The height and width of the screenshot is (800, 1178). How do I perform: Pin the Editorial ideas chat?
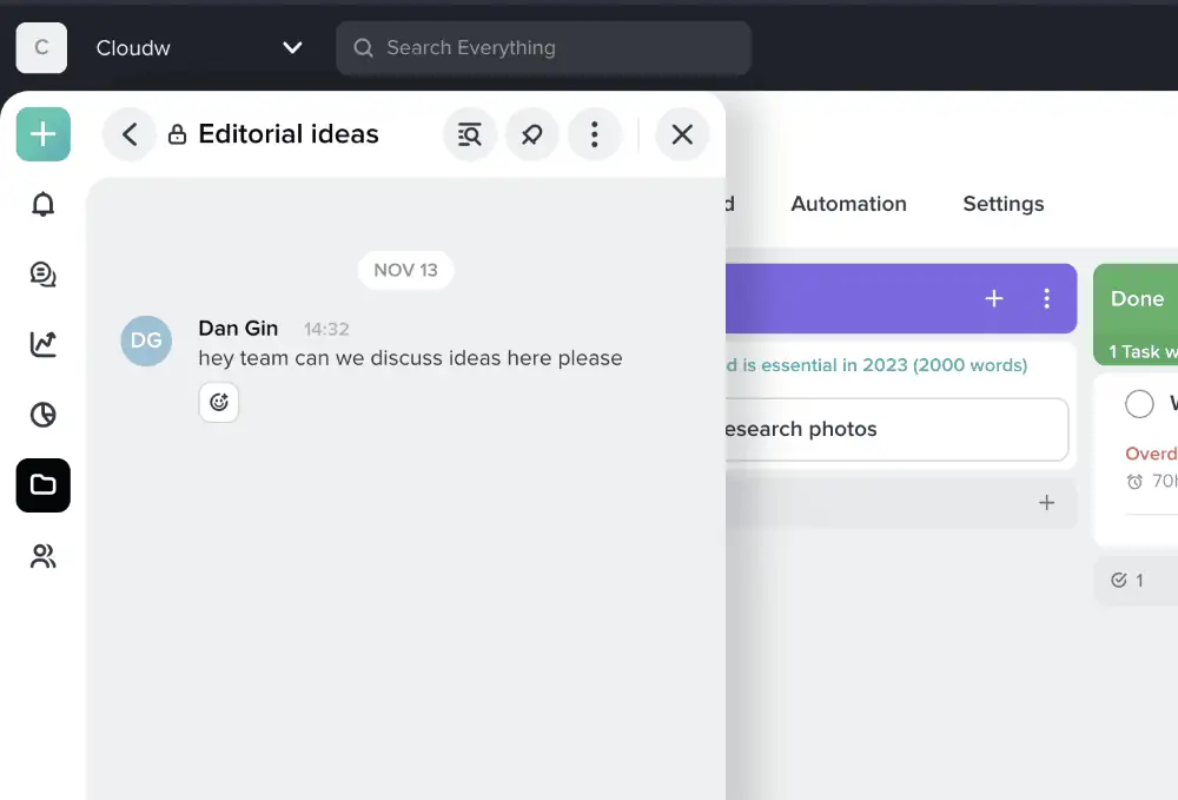pyautogui.click(x=532, y=134)
